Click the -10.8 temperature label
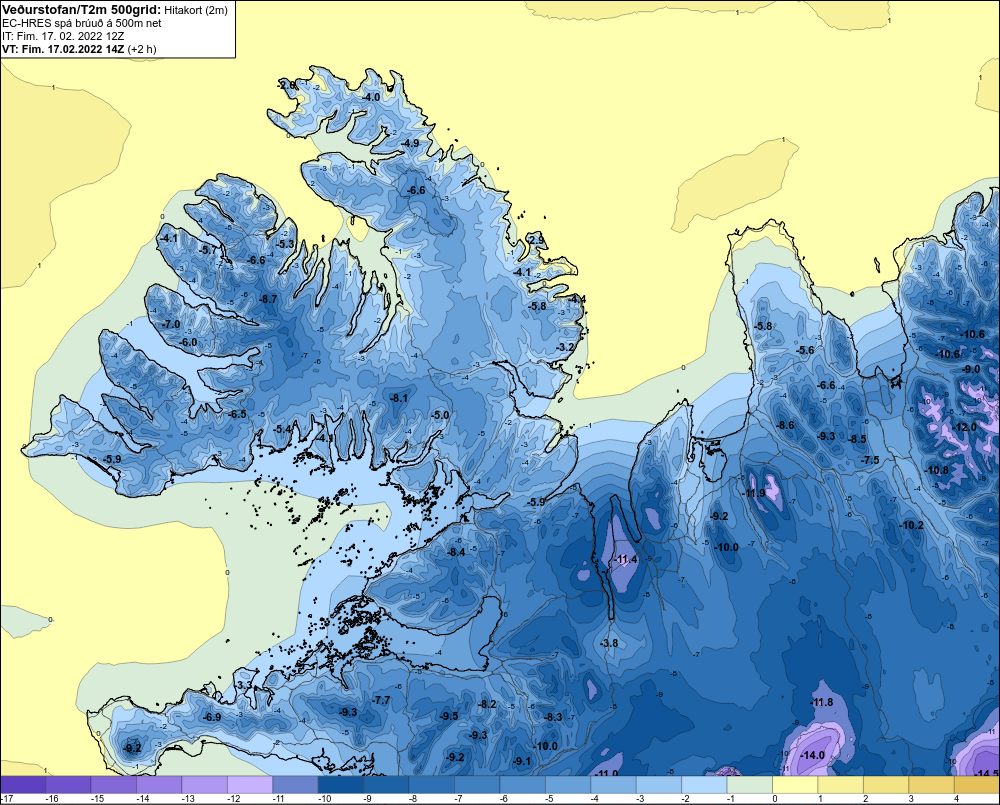Image resolution: width=1000 pixels, height=805 pixels. click(937, 470)
